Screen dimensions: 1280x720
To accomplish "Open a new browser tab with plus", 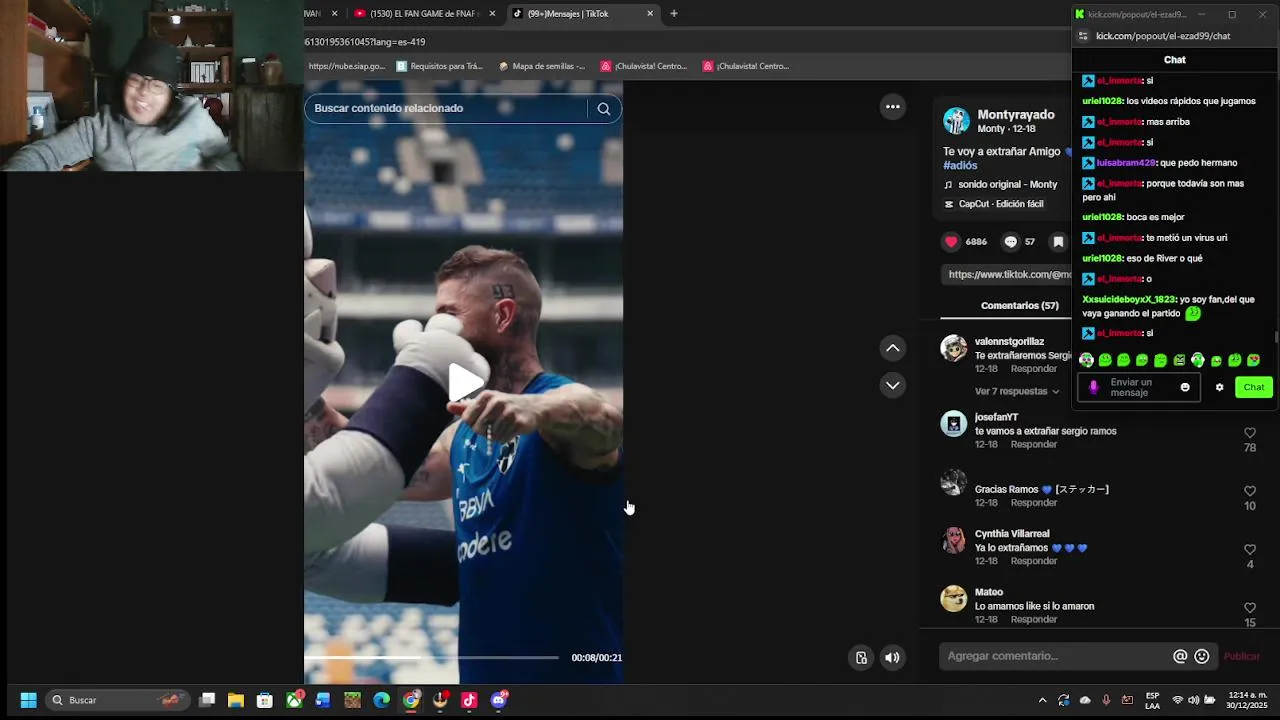I will point(674,14).
